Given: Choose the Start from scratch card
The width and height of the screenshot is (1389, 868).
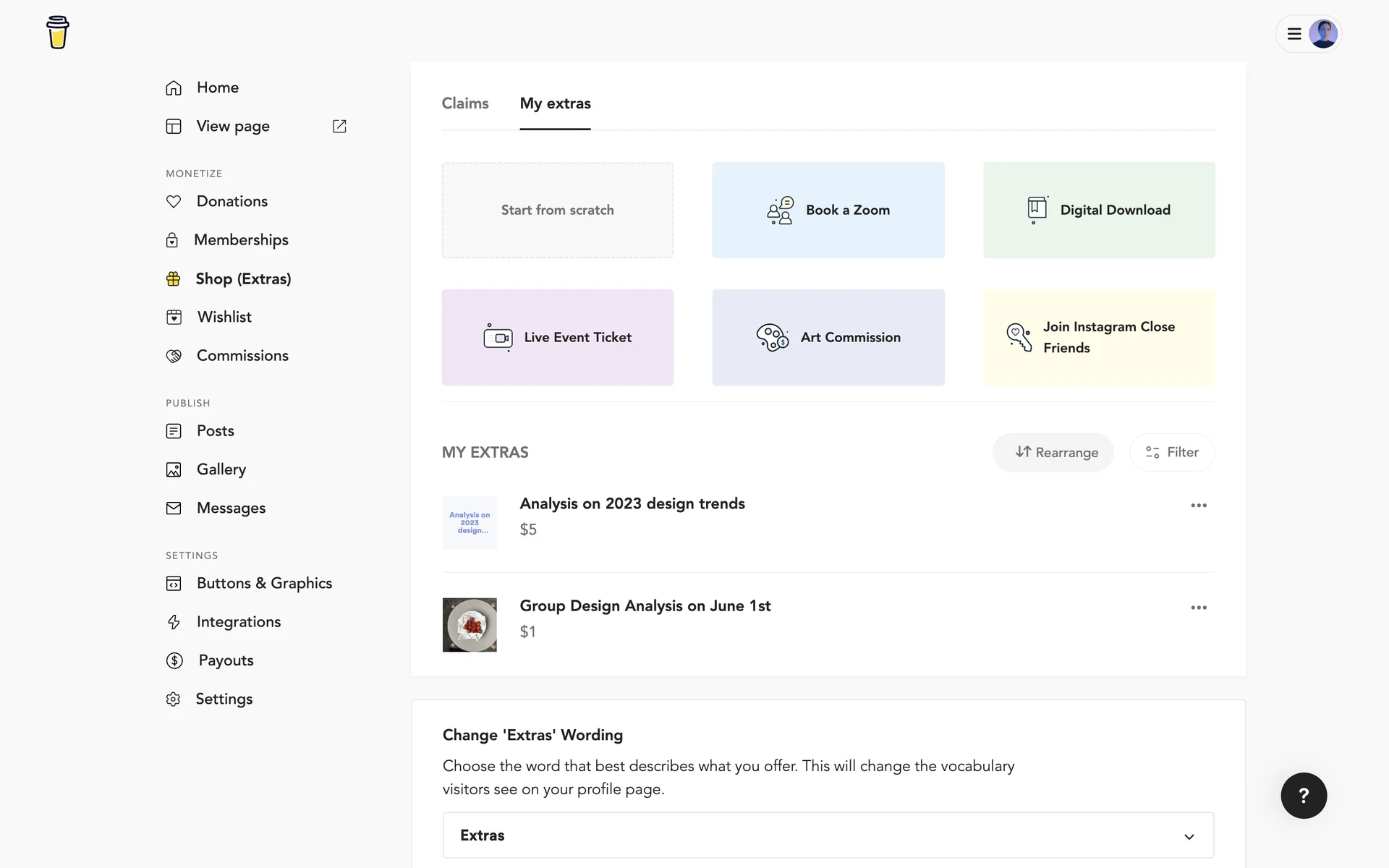Looking at the screenshot, I should tap(557, 210).
